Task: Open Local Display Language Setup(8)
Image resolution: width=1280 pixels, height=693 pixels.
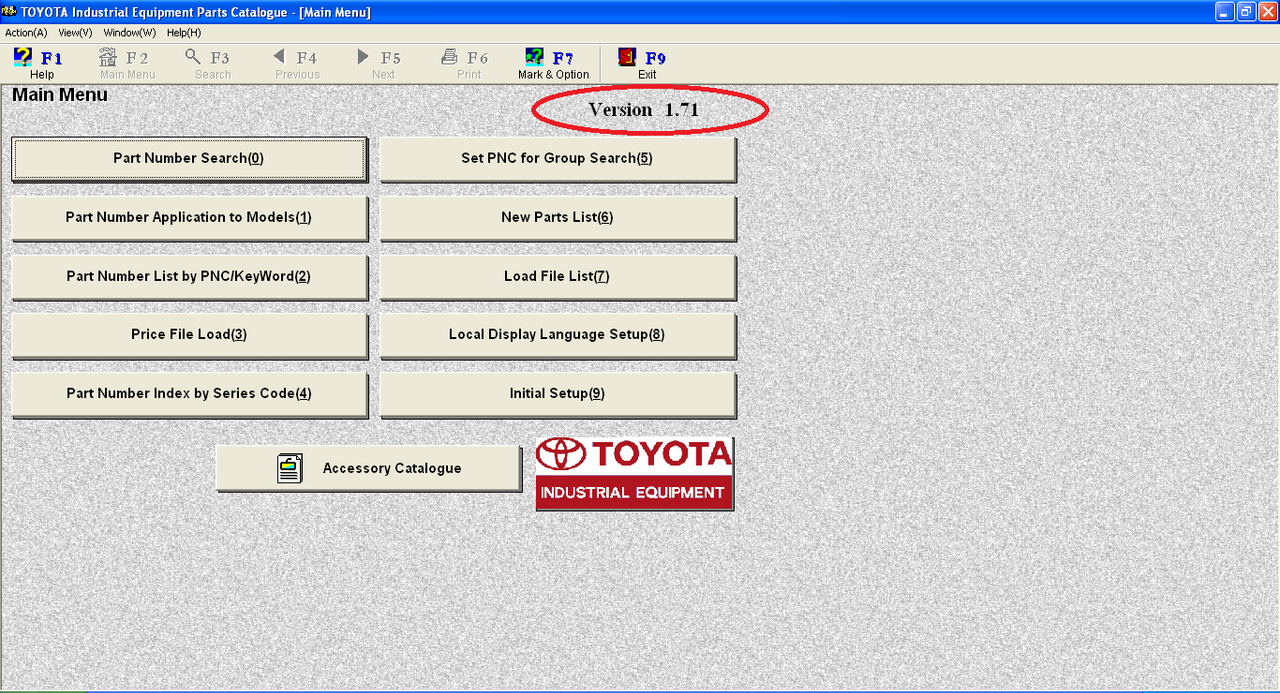Action: coord(557,335)
